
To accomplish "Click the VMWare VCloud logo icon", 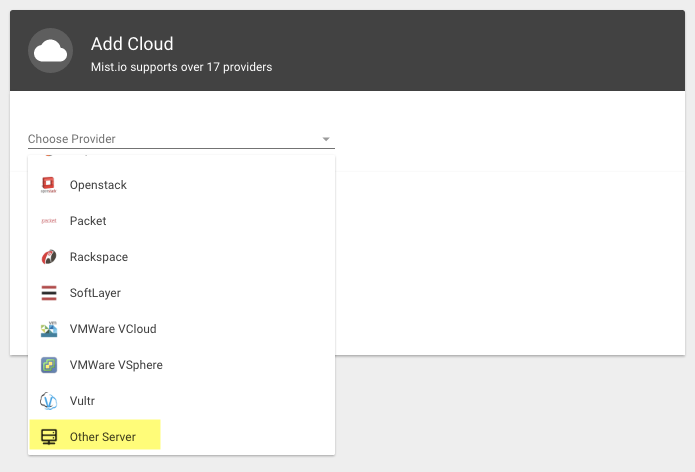I will coord(49,329).
